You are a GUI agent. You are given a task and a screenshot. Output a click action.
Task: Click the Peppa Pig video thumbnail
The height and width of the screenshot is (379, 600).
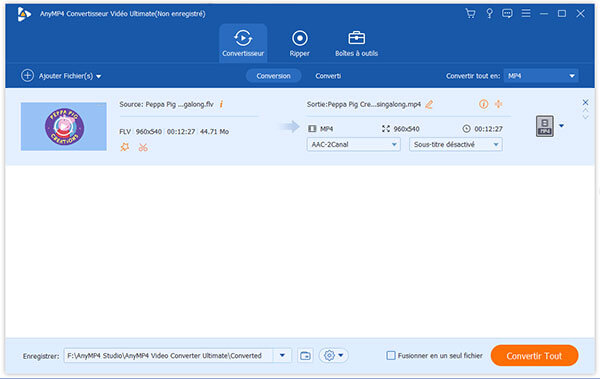(x=64, y=126)
